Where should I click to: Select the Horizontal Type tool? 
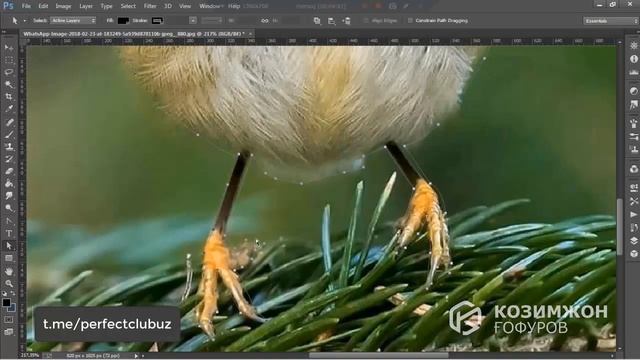[9, 233]
